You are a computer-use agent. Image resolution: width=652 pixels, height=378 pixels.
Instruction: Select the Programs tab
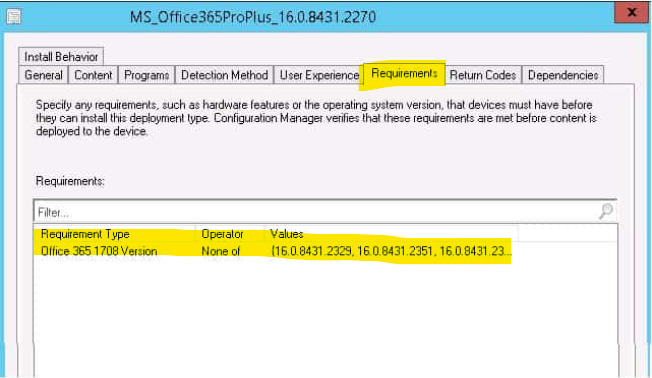(146, 75)
